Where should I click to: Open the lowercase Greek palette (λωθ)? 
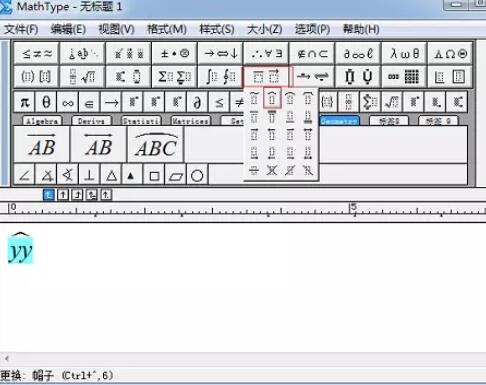click(404, 53)
